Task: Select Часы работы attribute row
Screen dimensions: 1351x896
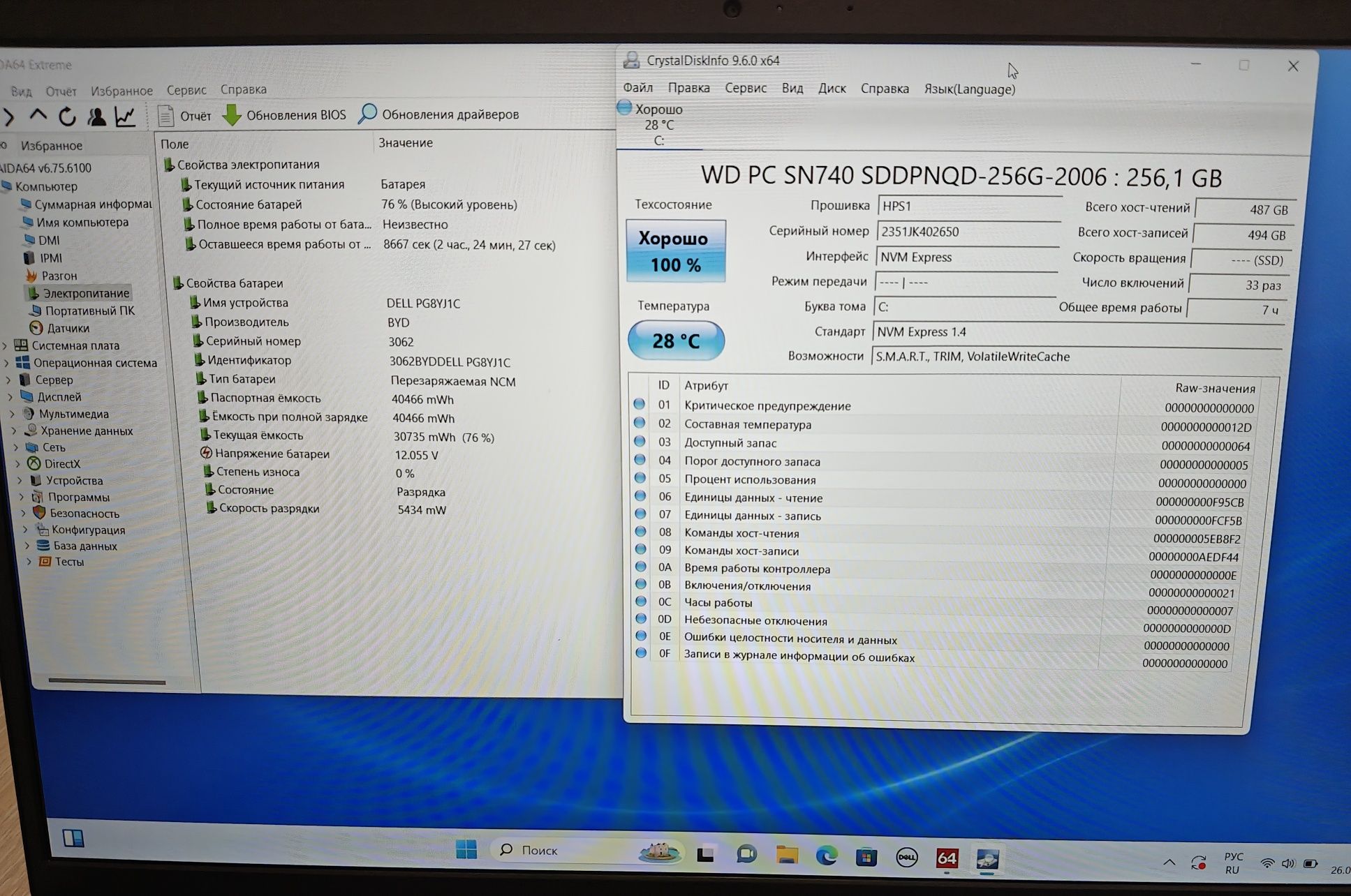Action: pyautogui.click(x=936, y=604)
